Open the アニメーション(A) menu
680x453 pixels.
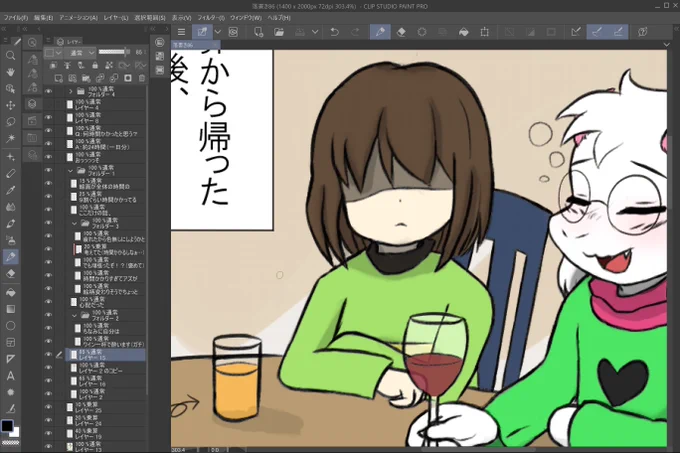pos(78,18)
